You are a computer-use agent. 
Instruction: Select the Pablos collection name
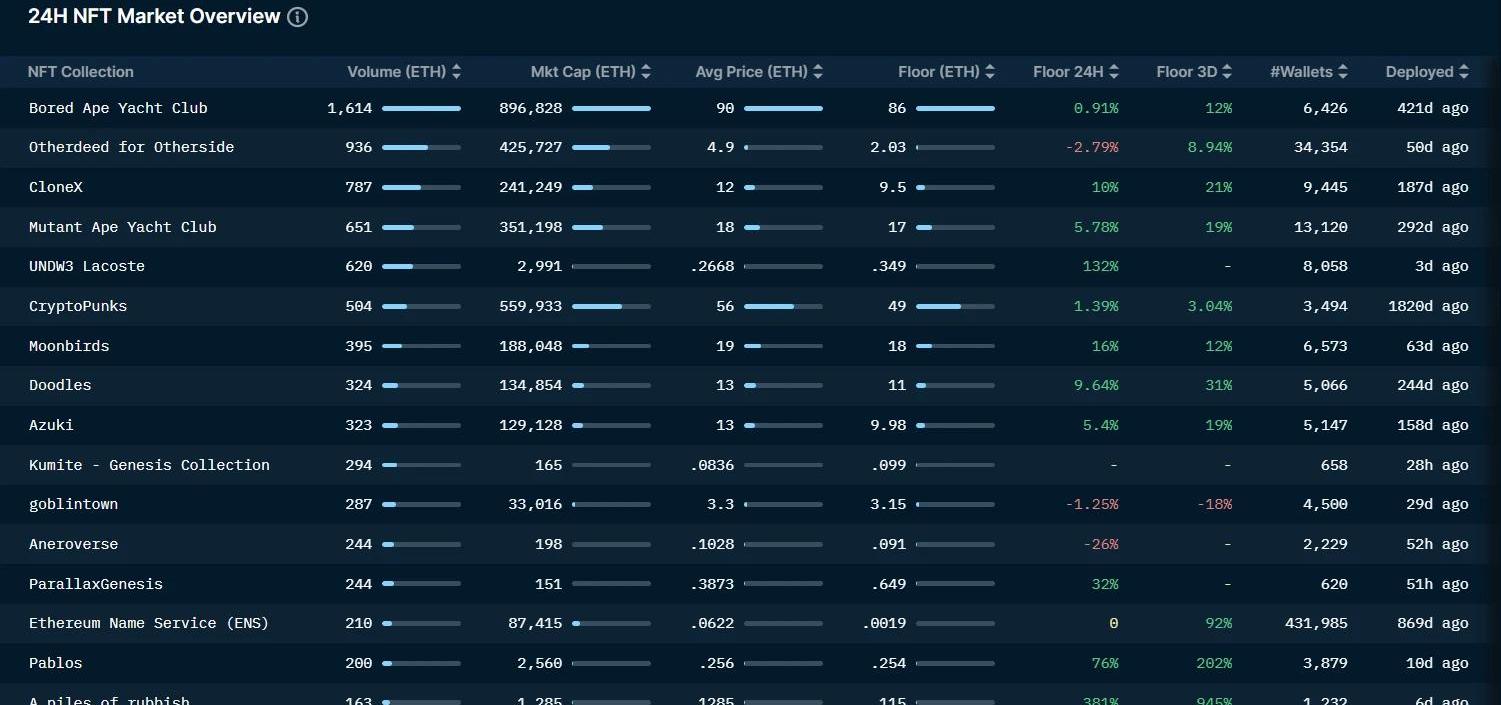click(x=56, y=663)
